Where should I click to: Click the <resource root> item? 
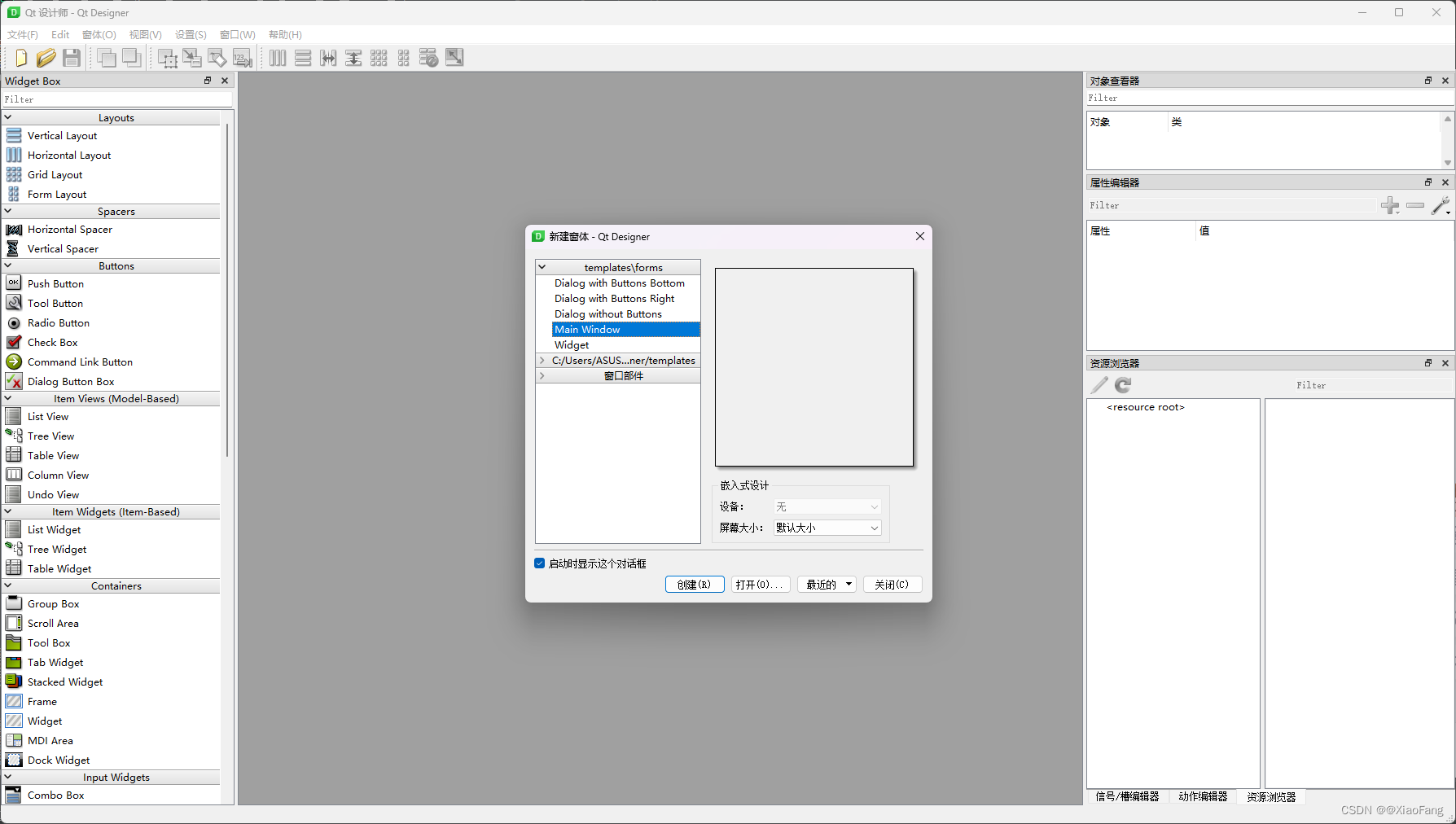[1146, 407]
